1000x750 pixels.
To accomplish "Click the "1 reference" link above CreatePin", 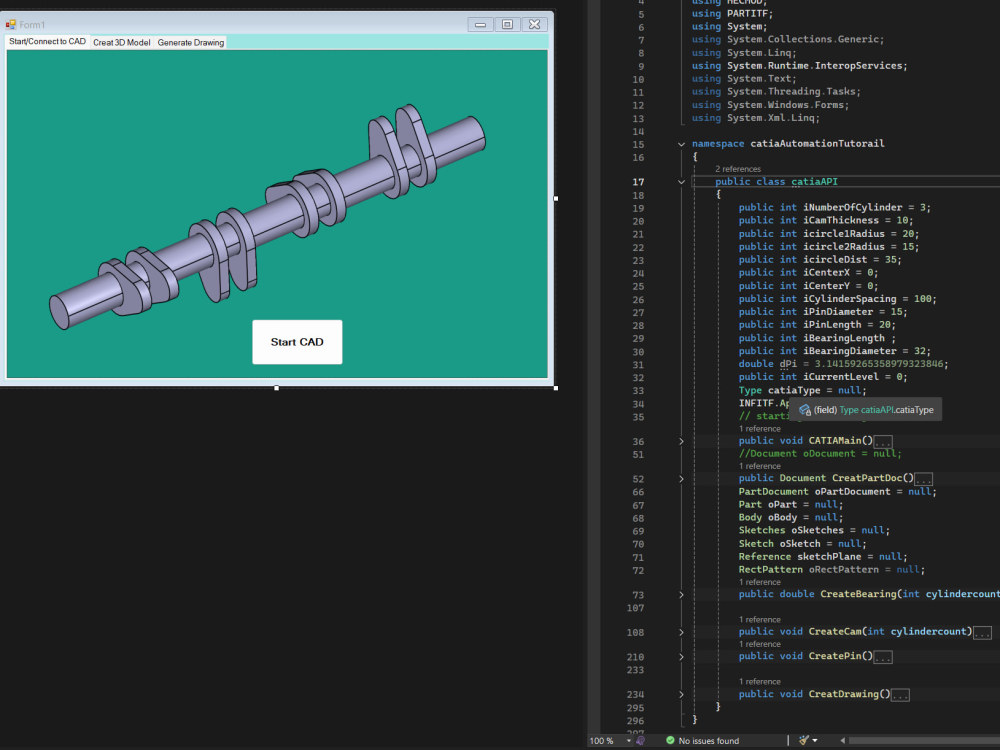I will [x=760, y=644].
